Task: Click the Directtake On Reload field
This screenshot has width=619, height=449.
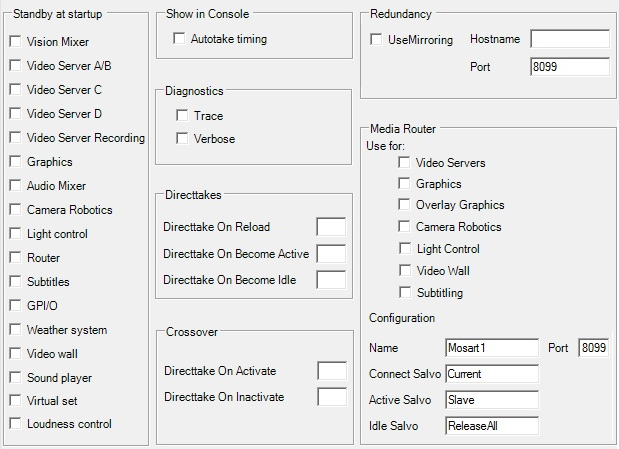Action: pos(330,227)
